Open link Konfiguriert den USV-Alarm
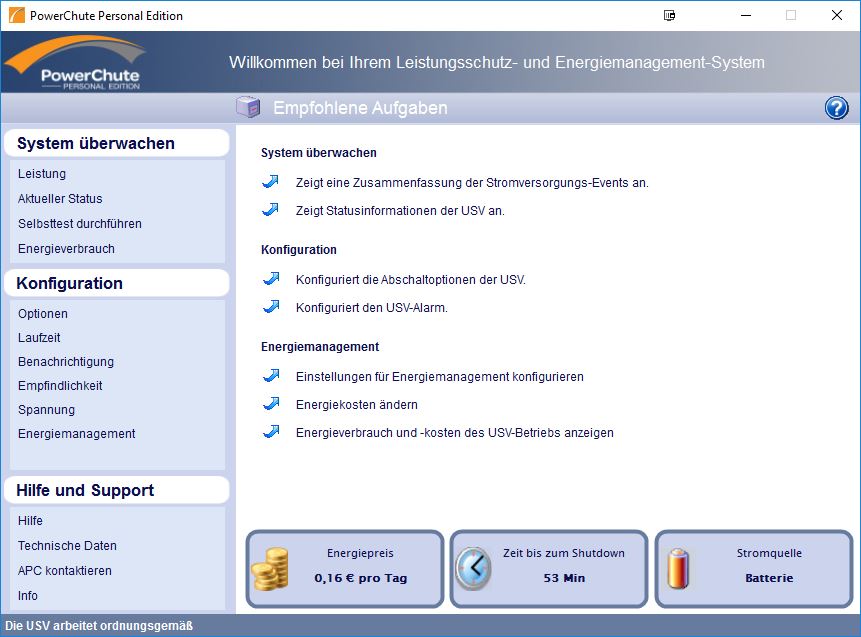Viewport: 861px width, 637px height. pos(372,308)
